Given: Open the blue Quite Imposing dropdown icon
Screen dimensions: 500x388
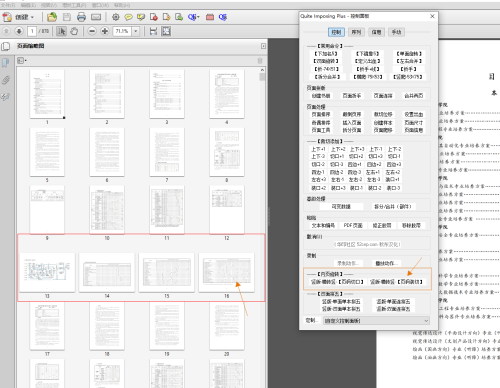Looking at the screenshot, I should [193, 17].
